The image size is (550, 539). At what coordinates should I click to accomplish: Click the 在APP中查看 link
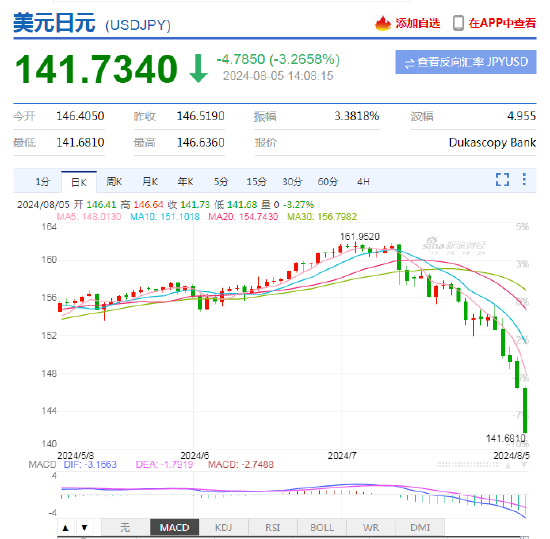502,23
